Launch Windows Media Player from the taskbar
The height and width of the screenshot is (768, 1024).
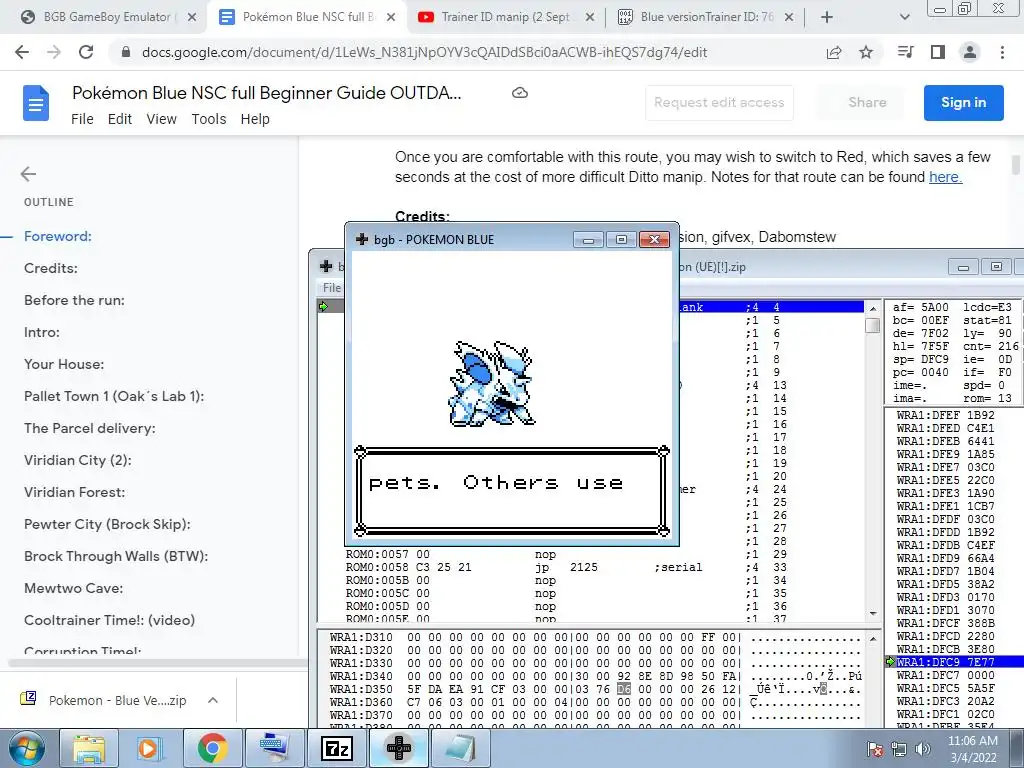click(150, 748)
